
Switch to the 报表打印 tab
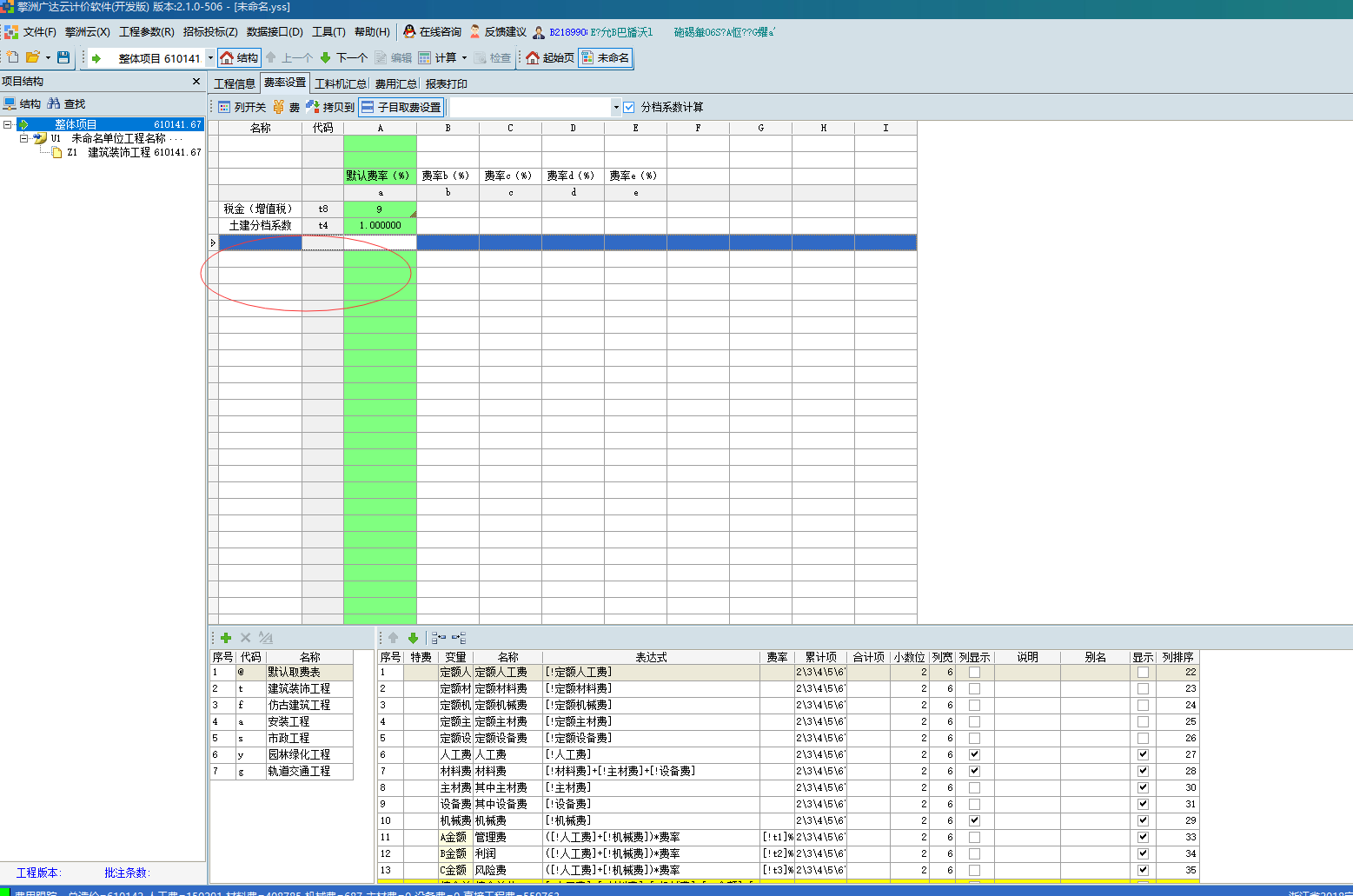(x=447, y=84)
